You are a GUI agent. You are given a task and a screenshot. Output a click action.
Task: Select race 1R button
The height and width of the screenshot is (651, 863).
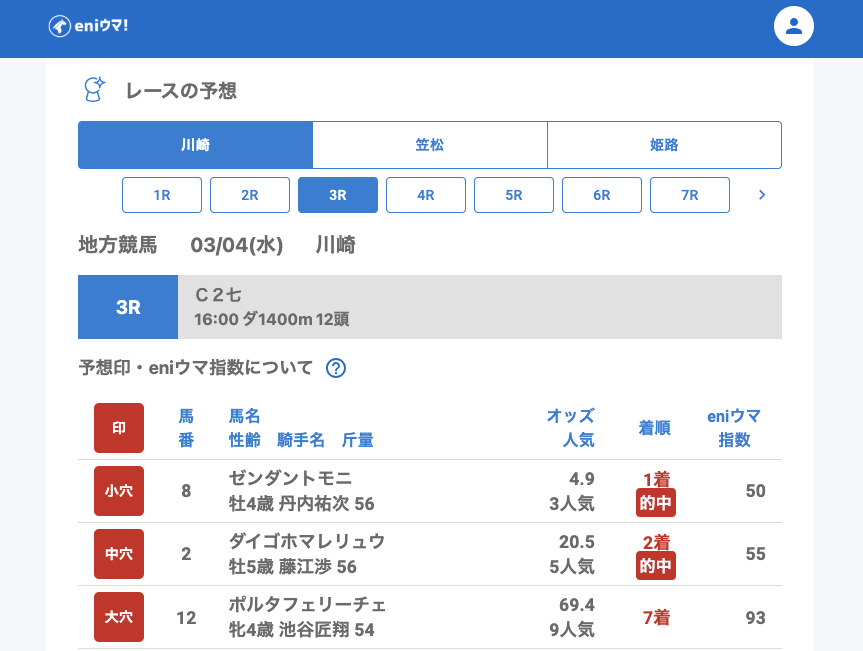[x=162, y=195]
